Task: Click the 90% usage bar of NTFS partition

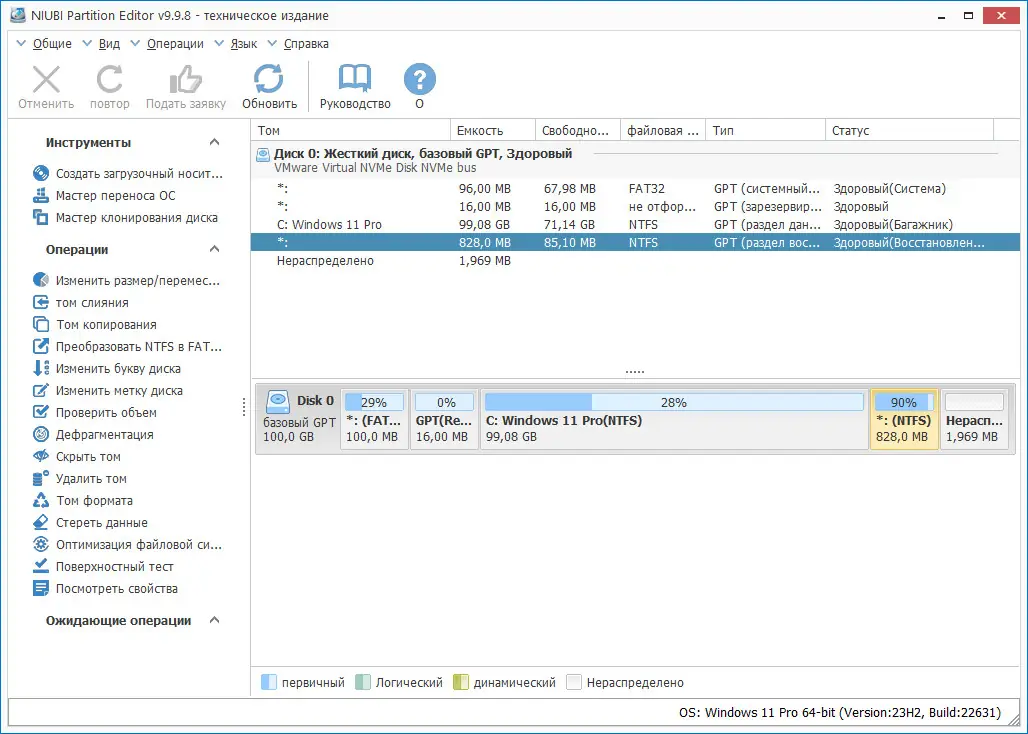Action: coord(904,402)
